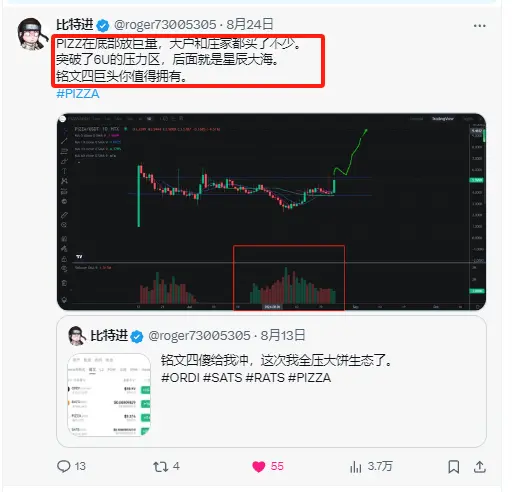The width and height of the screenshot is (512, 492).
Task: Click the red volume highlight box in chart
Action: (289, 278)
